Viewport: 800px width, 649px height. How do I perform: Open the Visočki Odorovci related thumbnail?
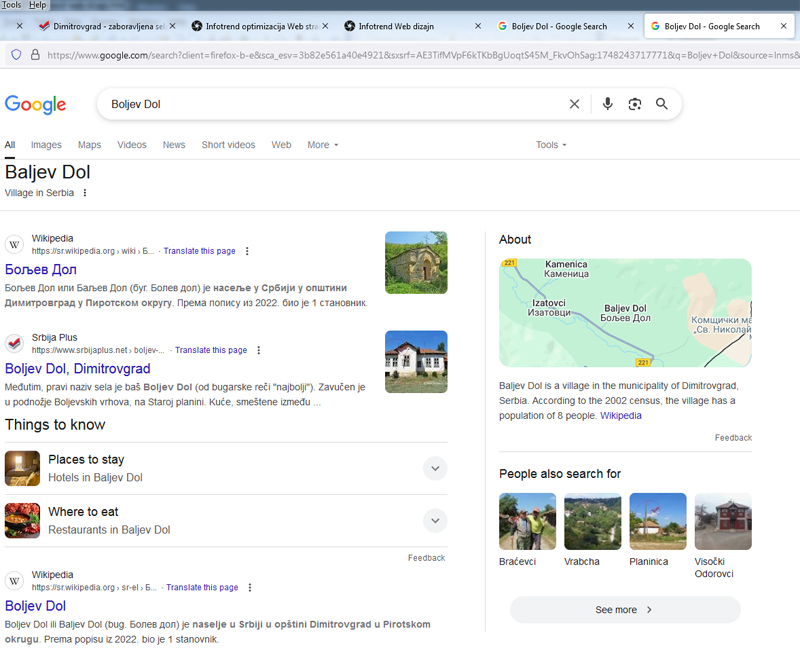723,521
